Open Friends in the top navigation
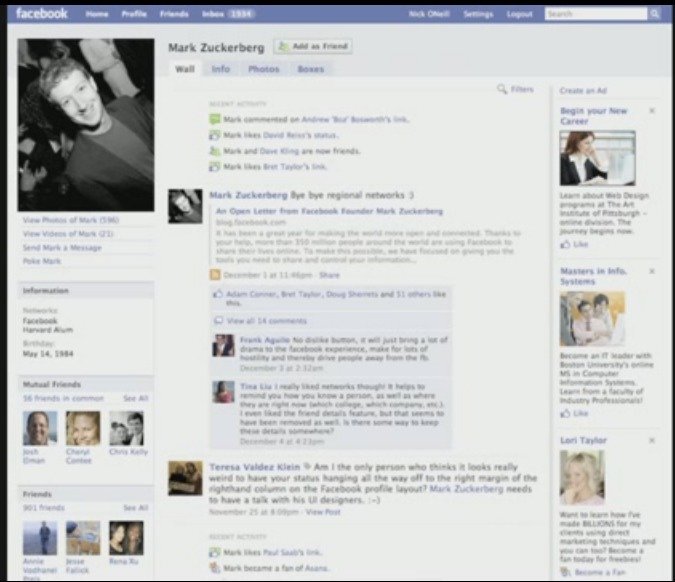This screenshot has height=582, width=675. pyautogui.click(x=174, y=14)
